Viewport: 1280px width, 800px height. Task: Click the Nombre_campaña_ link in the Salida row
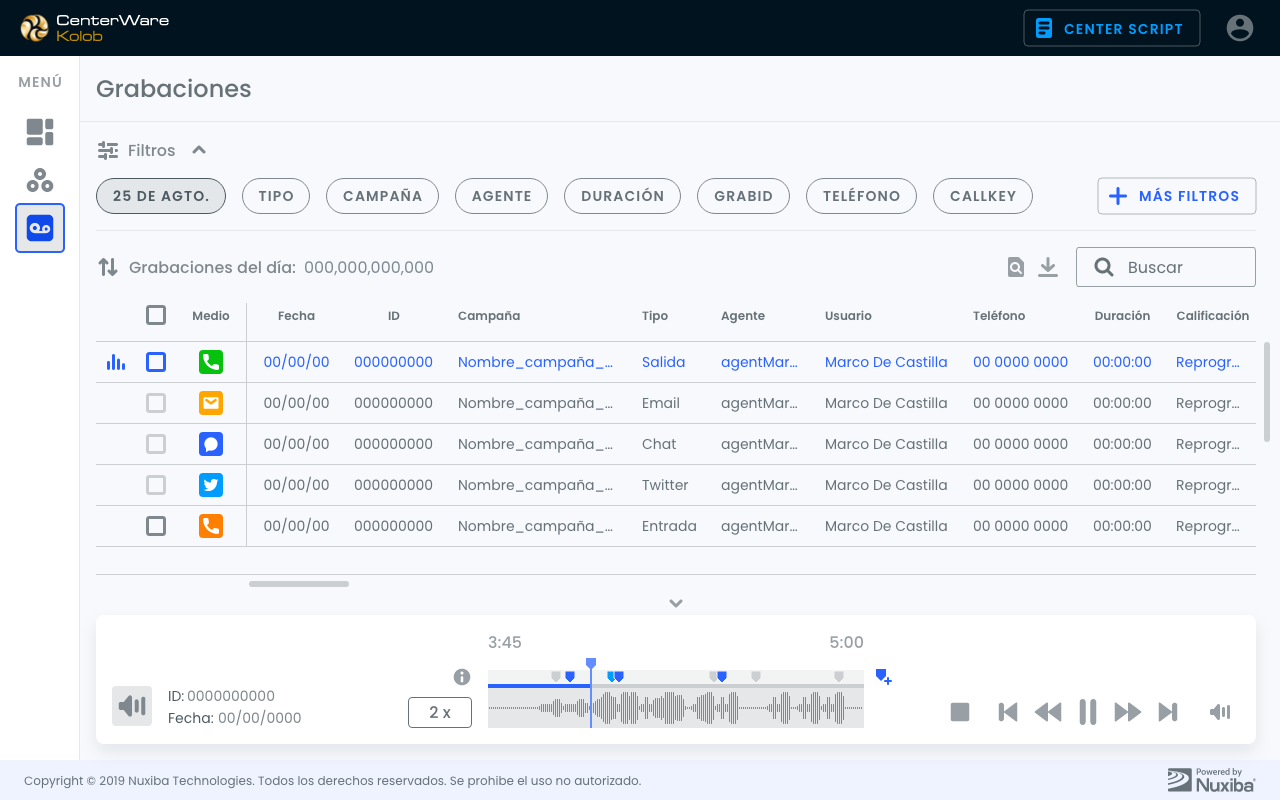[x=535, y=362]
